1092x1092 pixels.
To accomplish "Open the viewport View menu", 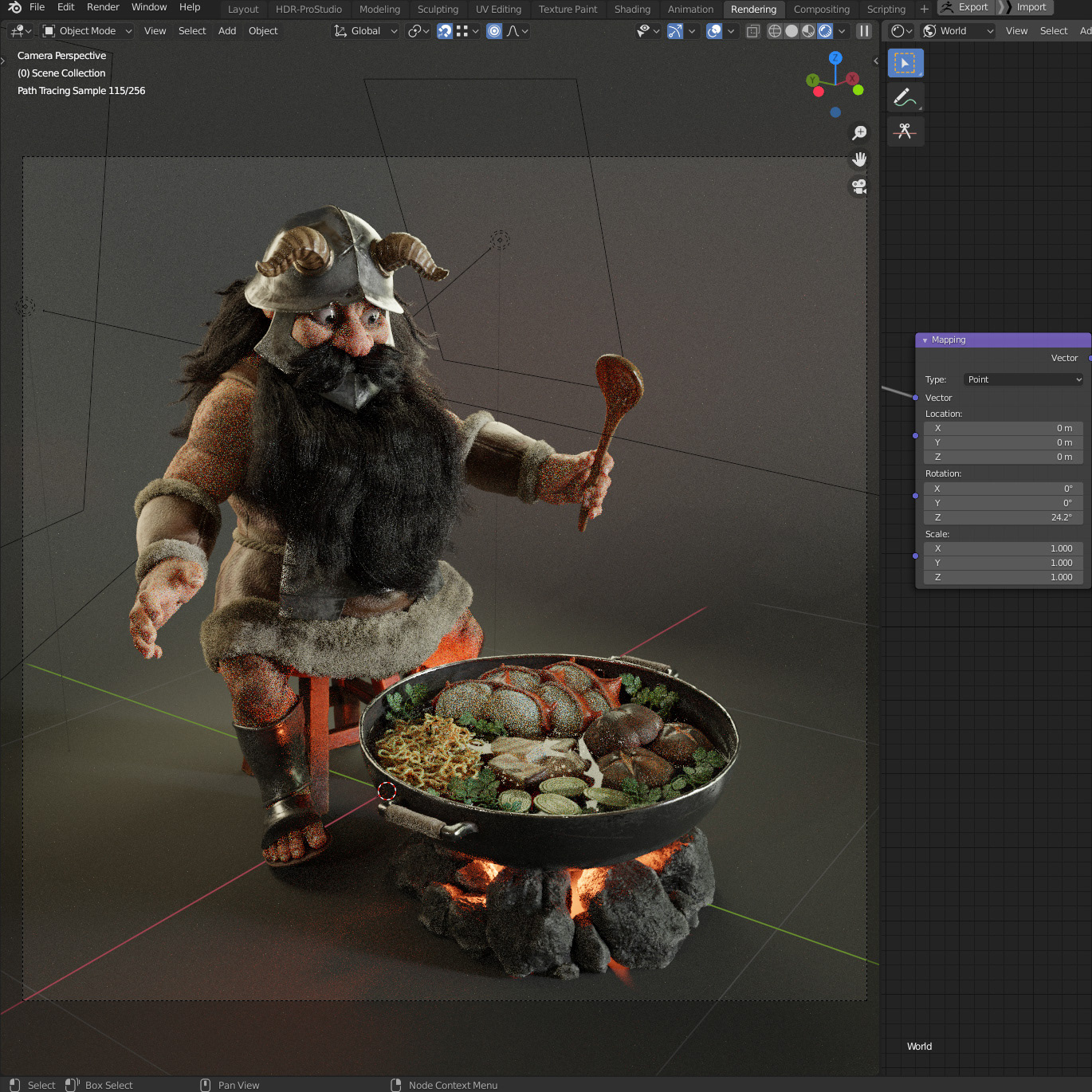I will [155, 31].
